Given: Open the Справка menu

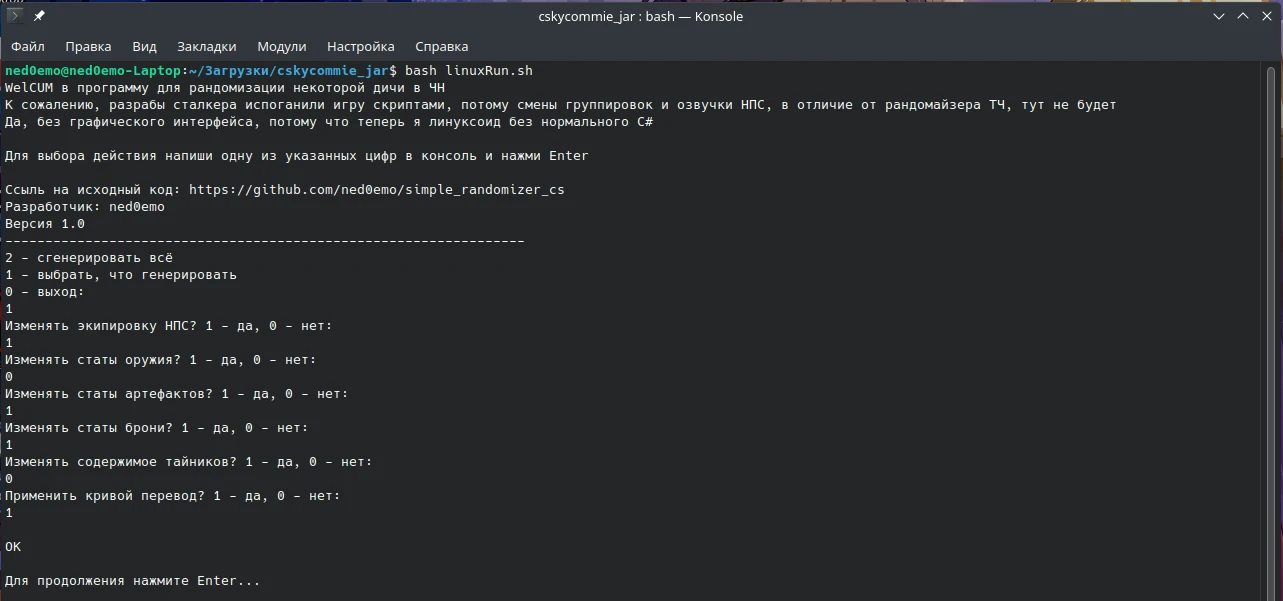Looking at the screenshot, I should [441, 46].
